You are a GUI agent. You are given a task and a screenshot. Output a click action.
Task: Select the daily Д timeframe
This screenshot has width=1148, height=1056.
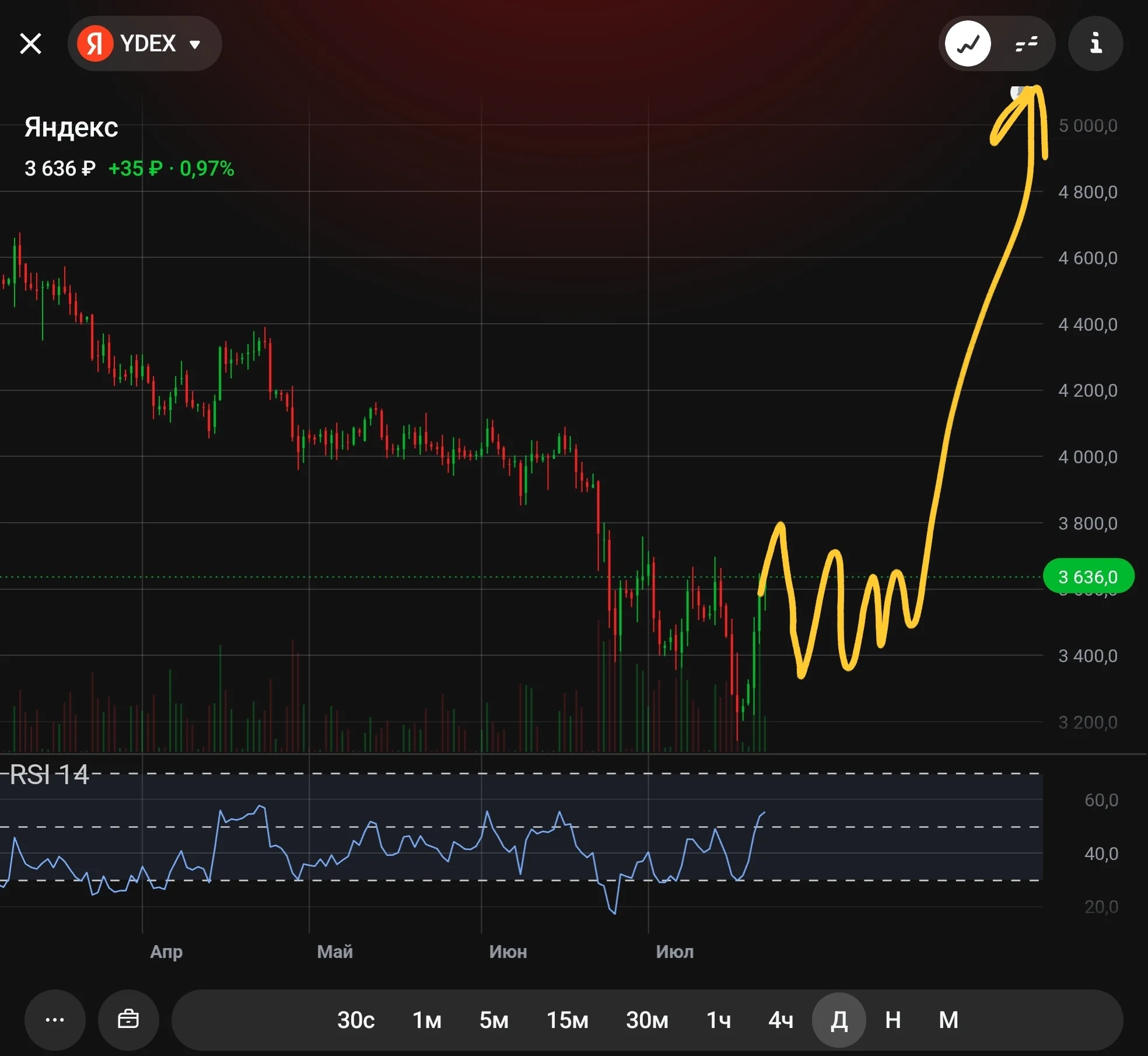click(839, 1020)
